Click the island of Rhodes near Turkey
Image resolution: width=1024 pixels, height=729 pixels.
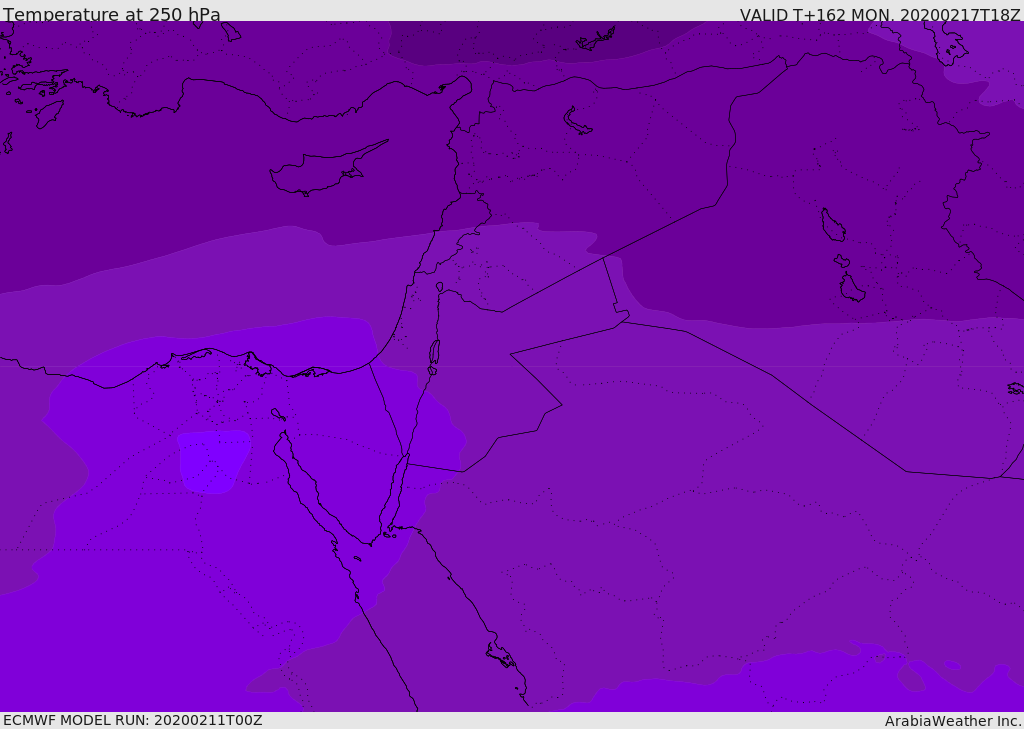tap(48, 113)
